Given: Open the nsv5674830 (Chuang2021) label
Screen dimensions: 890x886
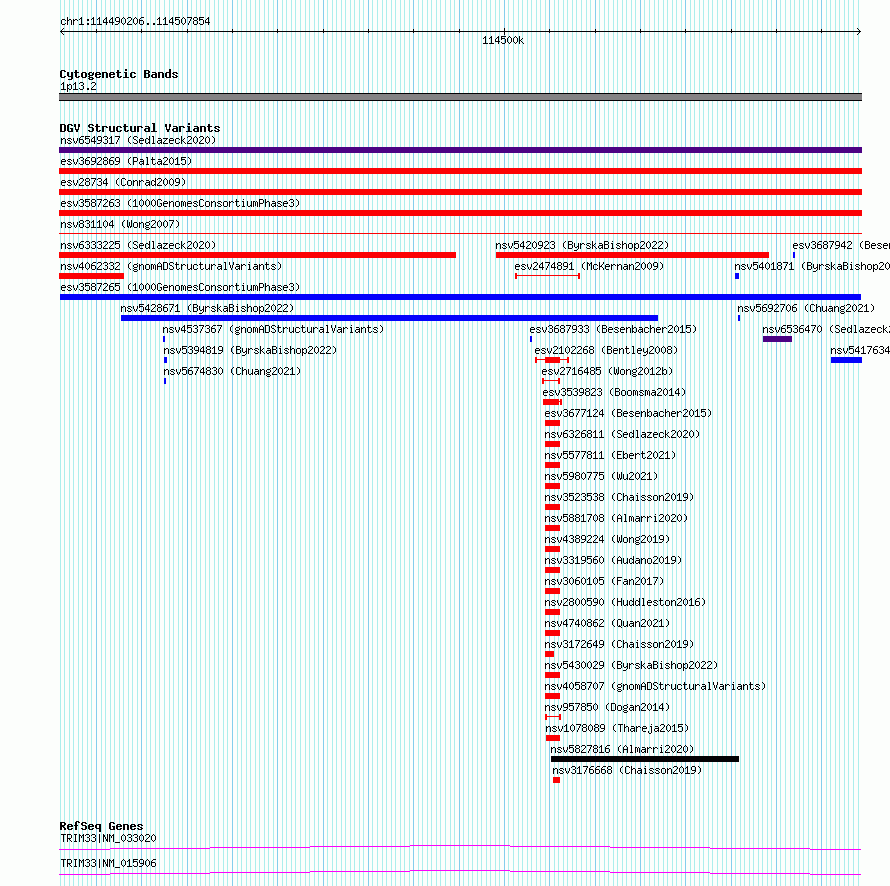Looking at the screenshot, I should 232,371.
